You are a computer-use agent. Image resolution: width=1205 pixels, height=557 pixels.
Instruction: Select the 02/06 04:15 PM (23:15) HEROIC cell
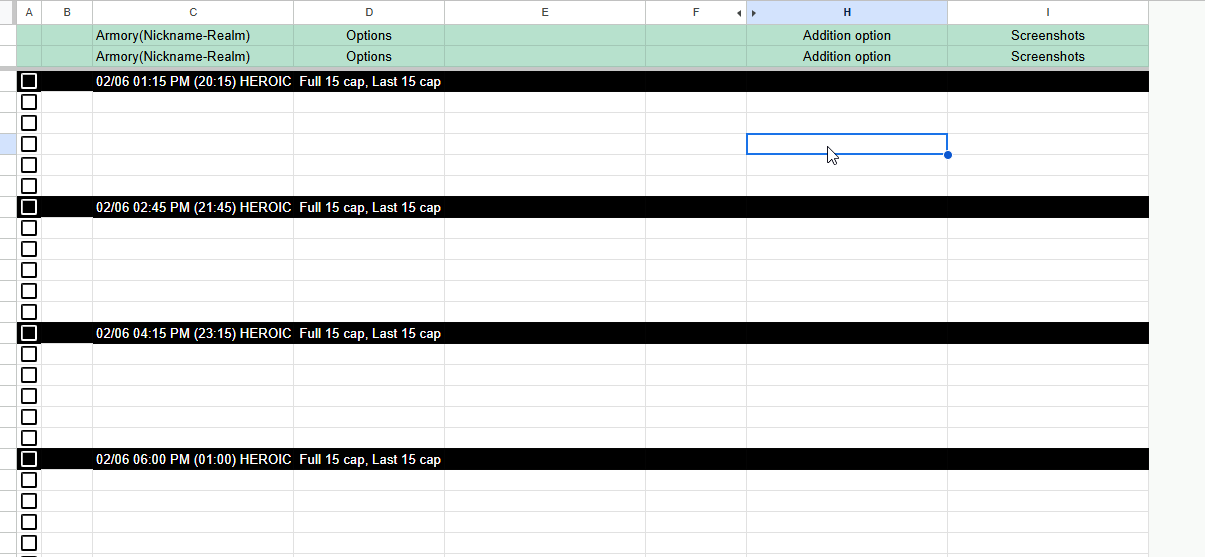click(193, 333)
